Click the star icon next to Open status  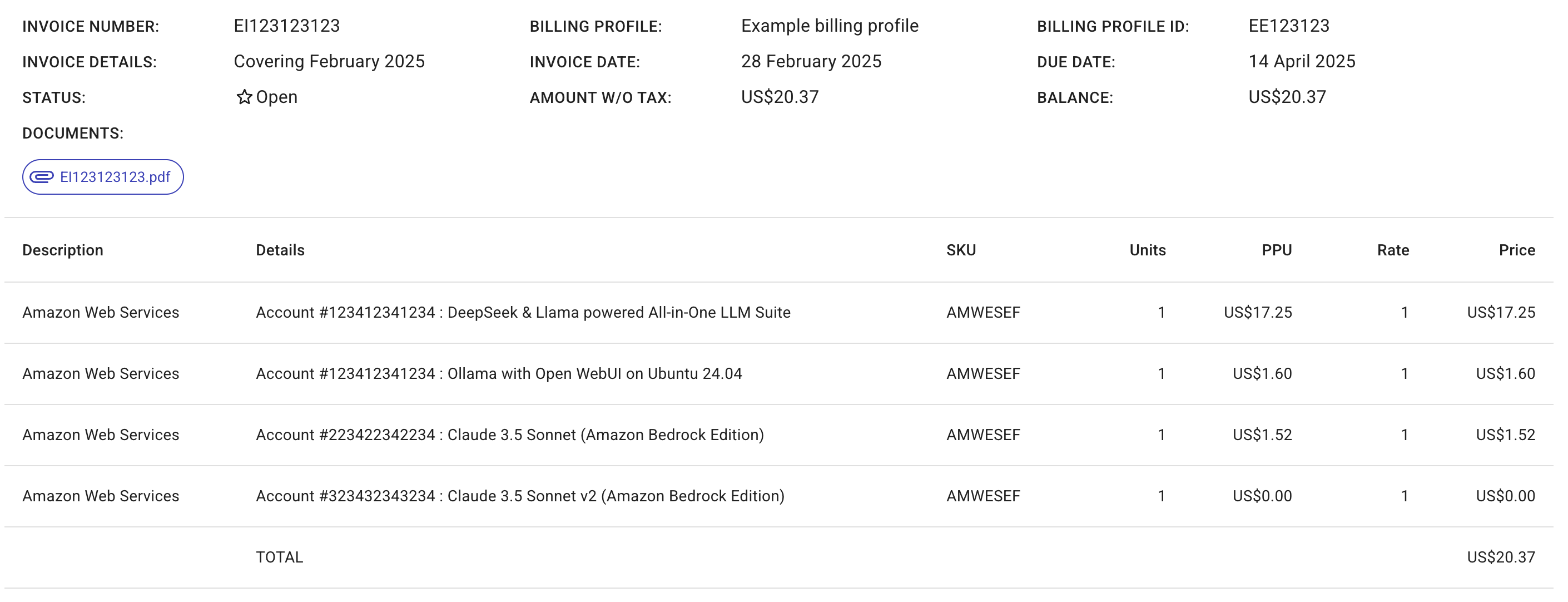pyautogui.click(x=243, y=96)
